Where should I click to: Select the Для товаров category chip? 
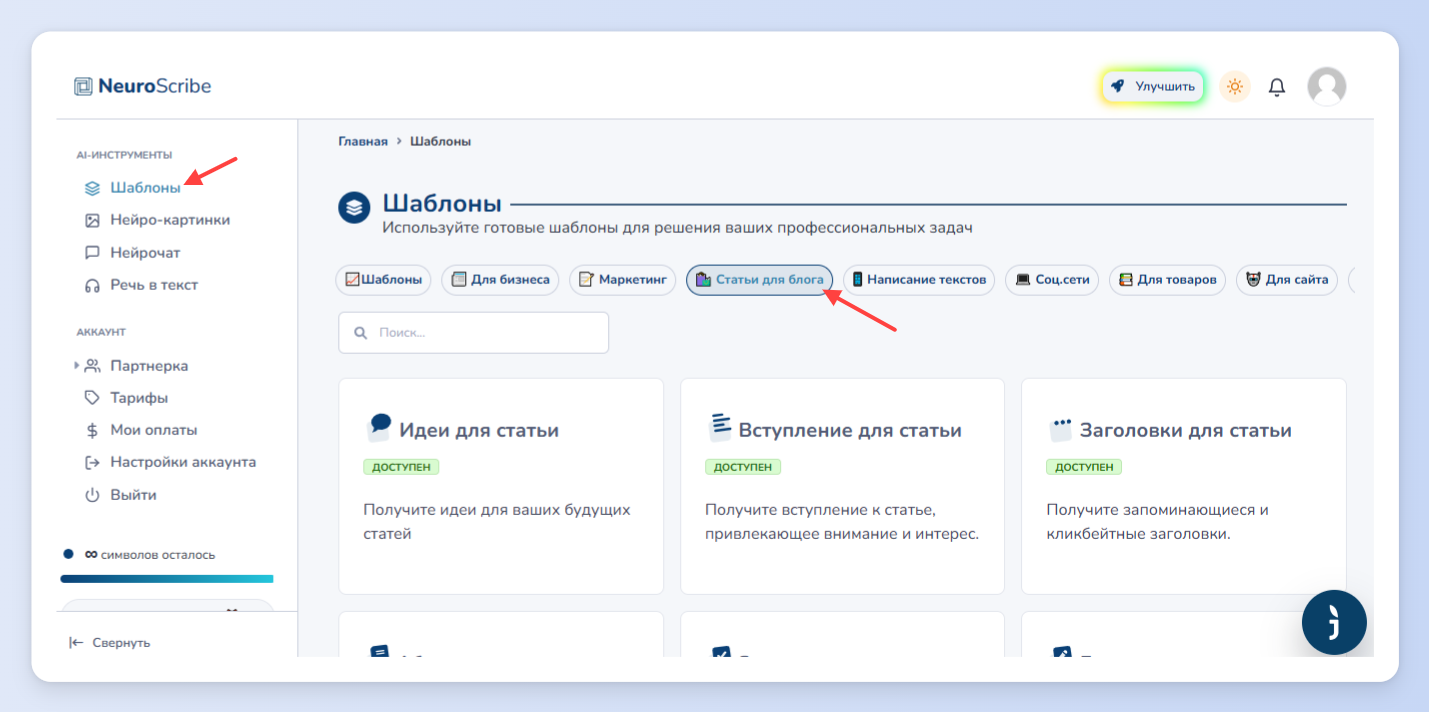pos(1168,280)
